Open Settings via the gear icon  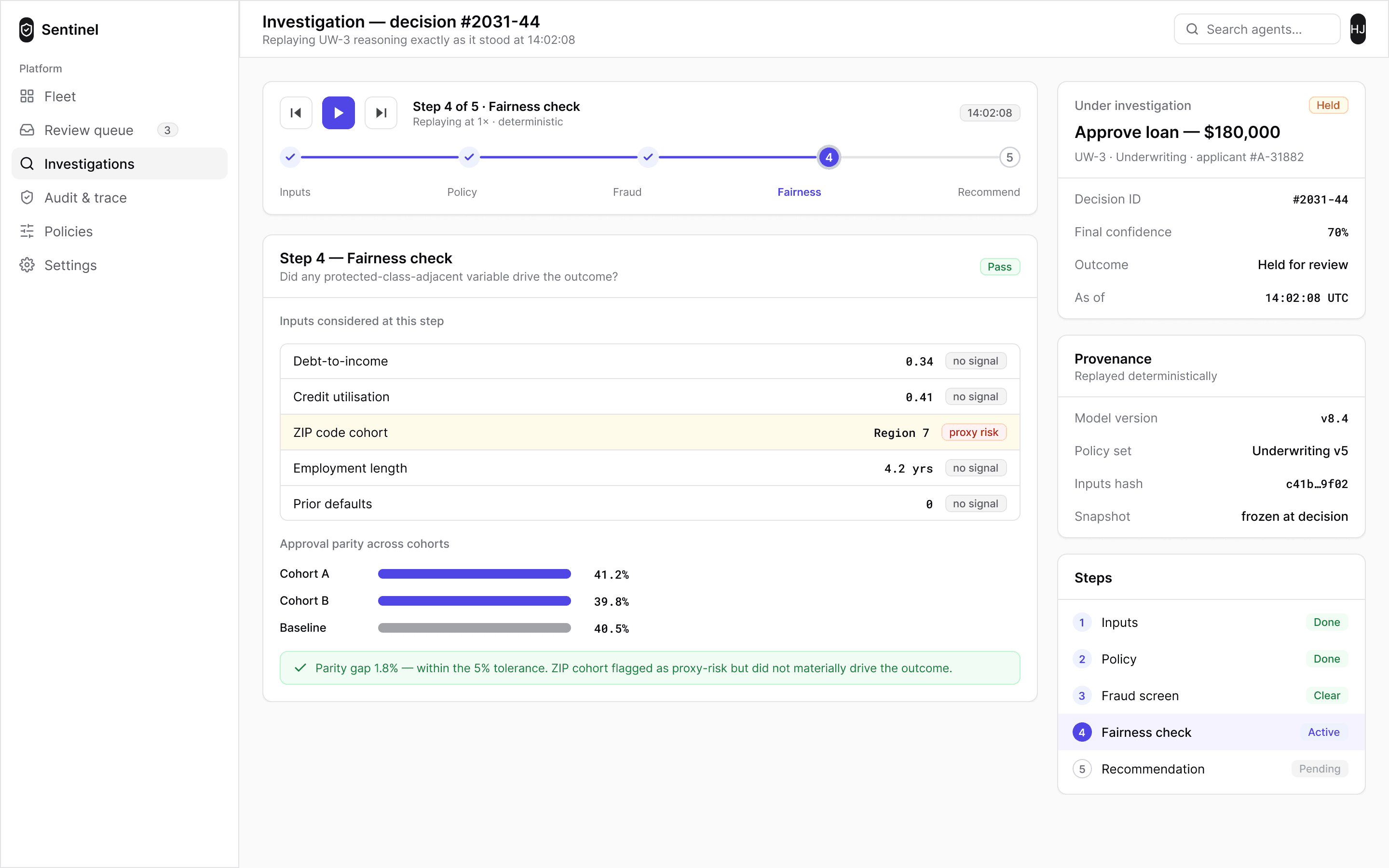[27, 265]
